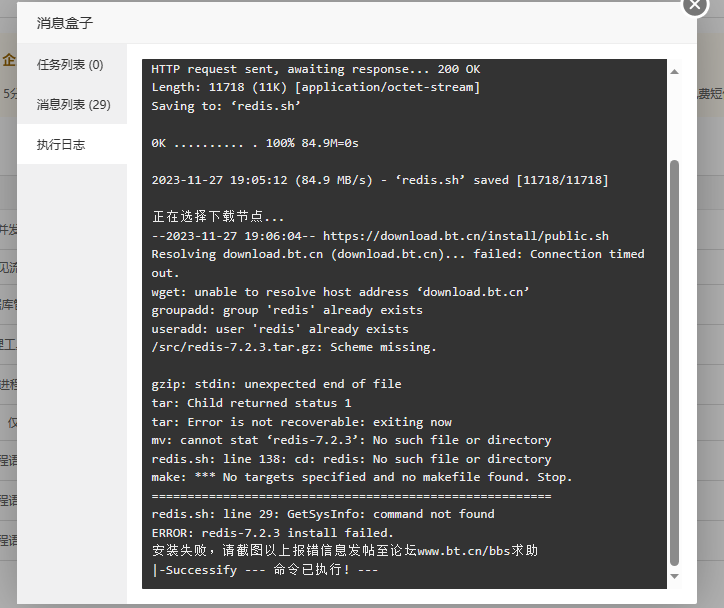This screenshot has height=608, width=724.
Task: Switch to the 消息列表 (29) tab
Action: pyautogui.click(x=73, y=105)
